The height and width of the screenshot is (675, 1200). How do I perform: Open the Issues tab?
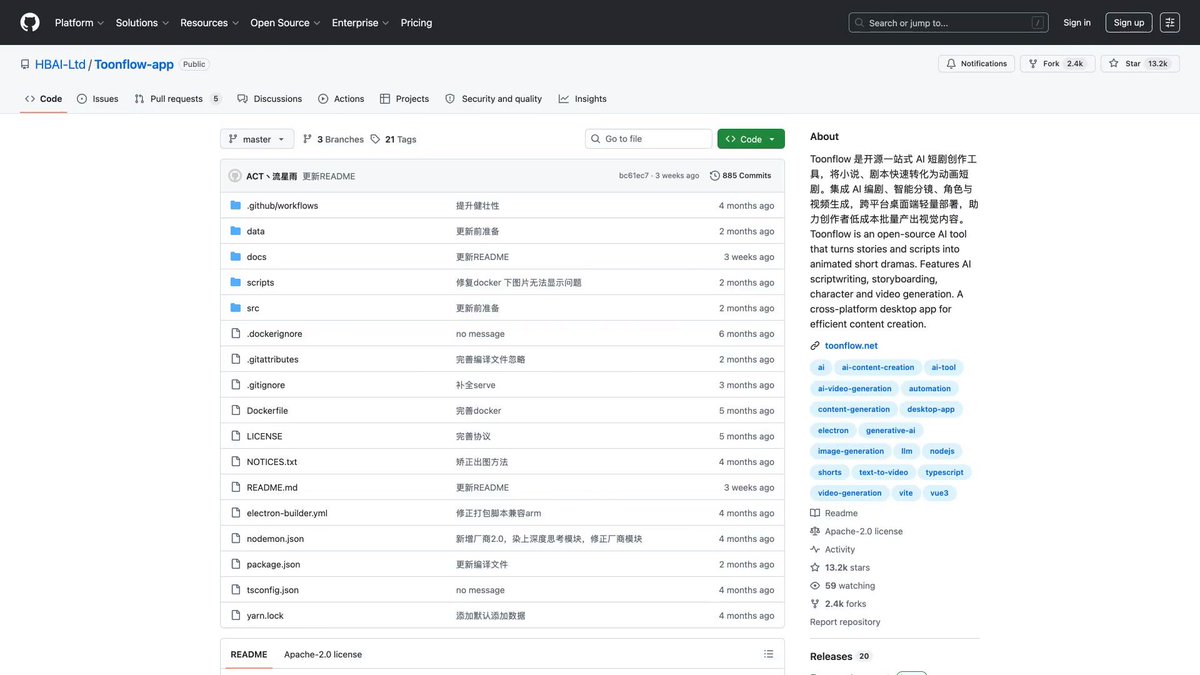(x=97, y=99)
